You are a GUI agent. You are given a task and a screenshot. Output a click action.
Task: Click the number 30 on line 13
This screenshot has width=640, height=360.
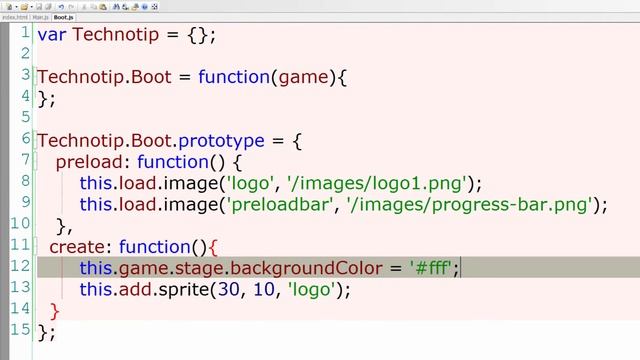pyautogui.click(x=229, y=290)
